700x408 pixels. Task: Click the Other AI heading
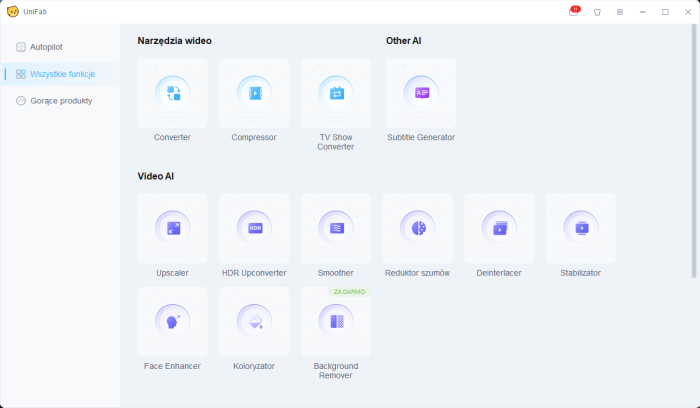tap(404, 41)
